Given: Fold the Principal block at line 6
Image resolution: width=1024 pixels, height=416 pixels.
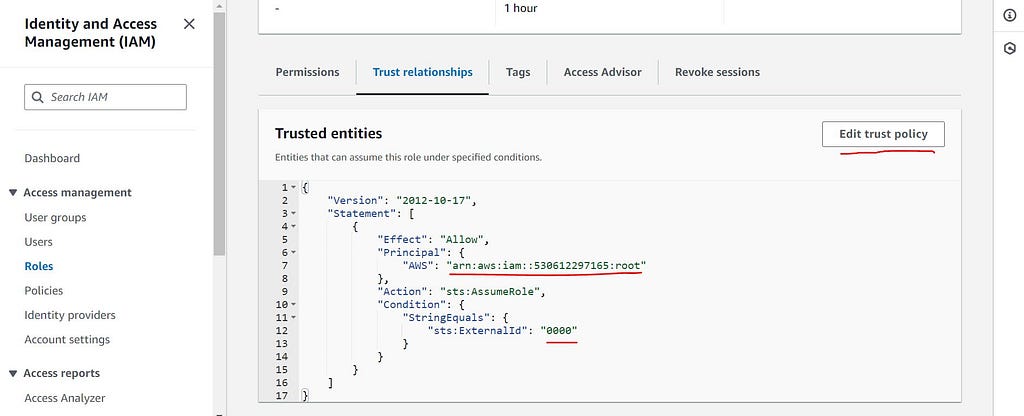Looking at the screenshot, I should tap(294, 252).
